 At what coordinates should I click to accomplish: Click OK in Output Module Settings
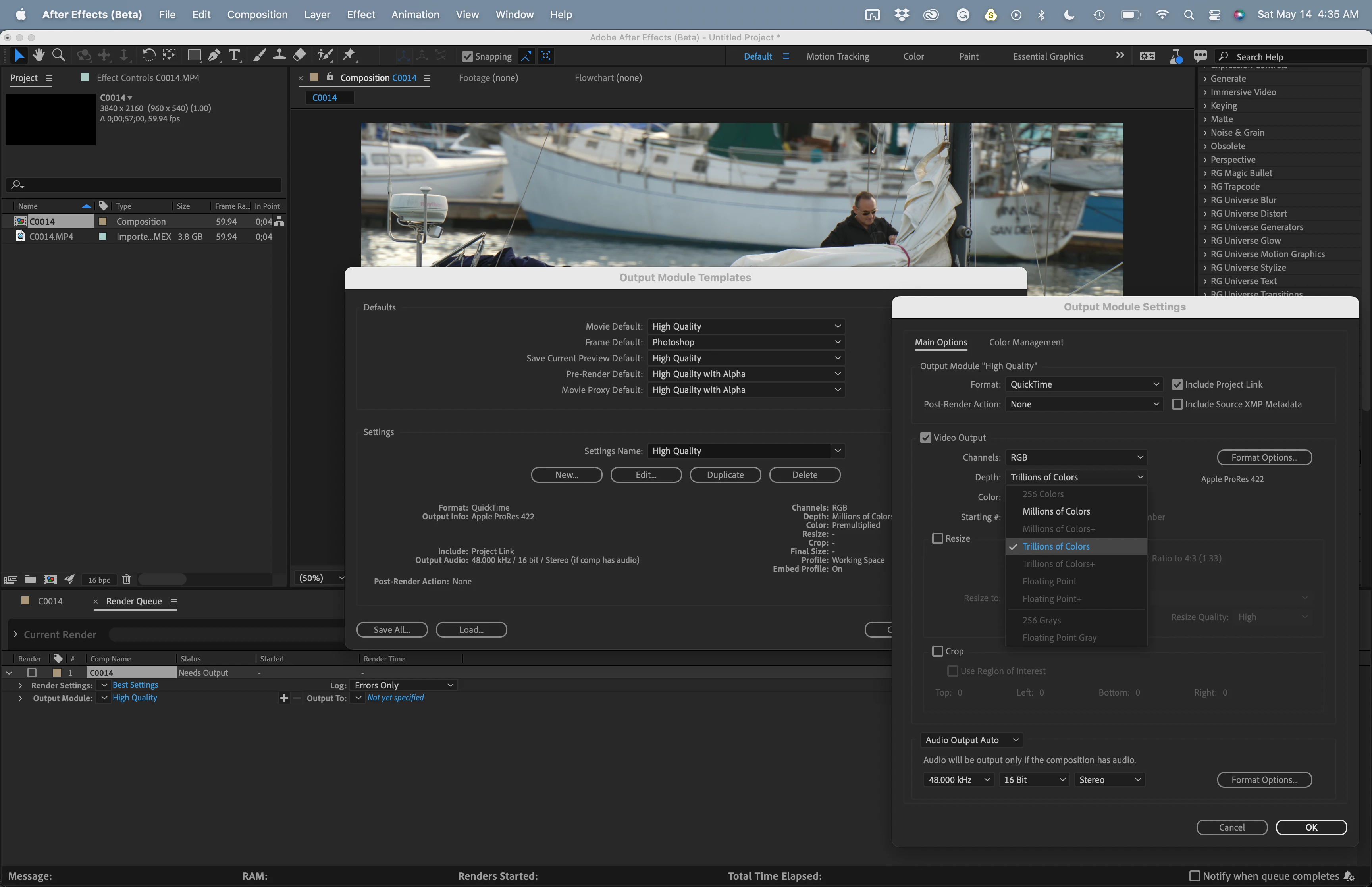click(1311, 827)
